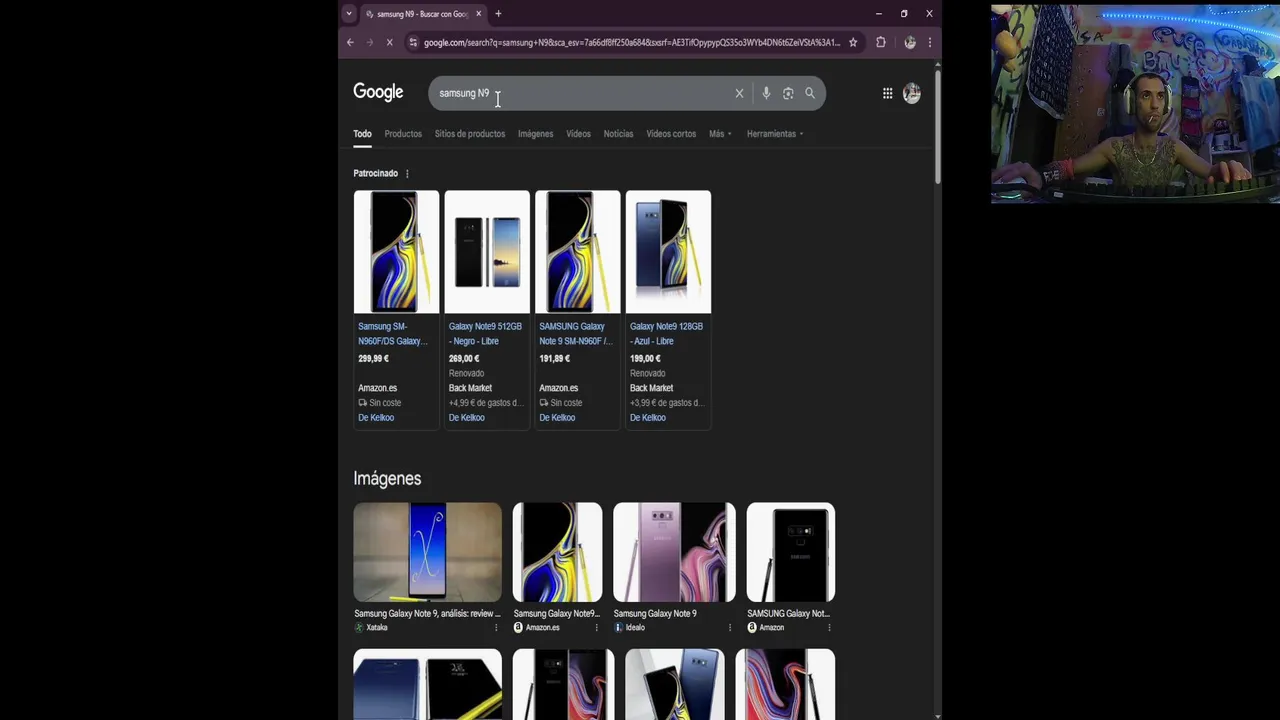Open the Google apps grid
Screen dimensions: 1280x720
point(887,93)
